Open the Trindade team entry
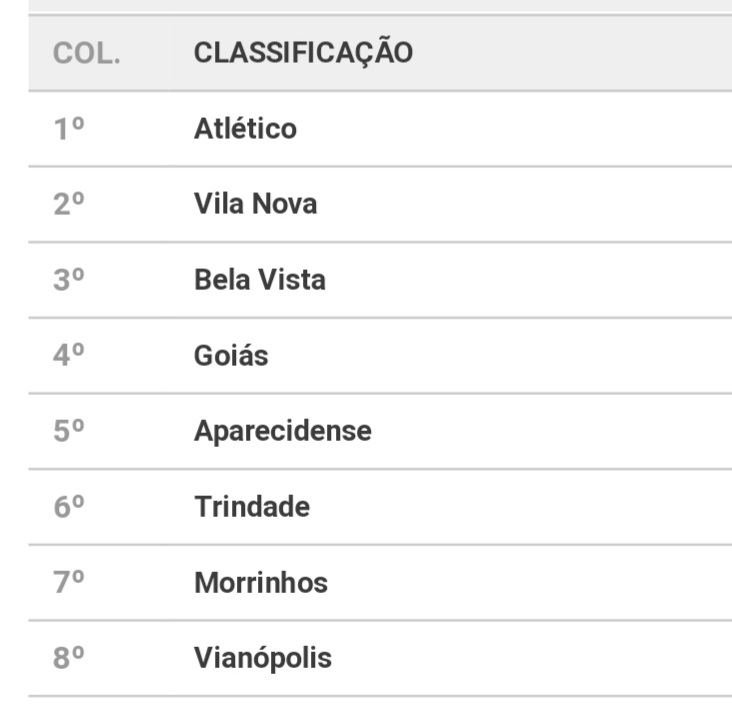The height and width of the screenshot is (705, 732). [x=252, y=507]
